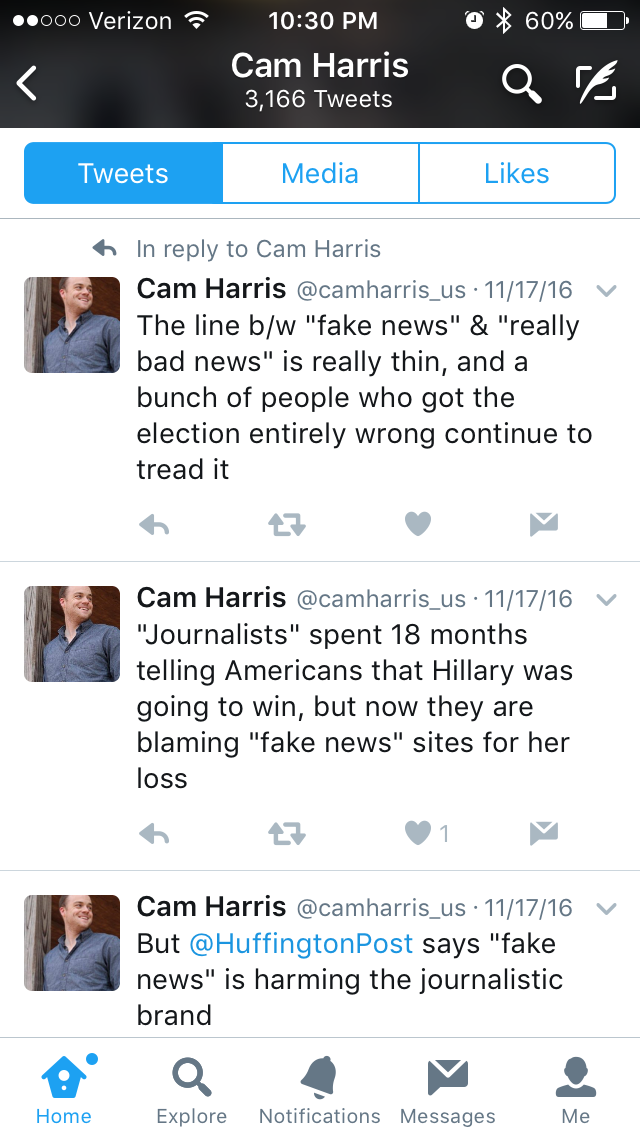The width and height of the screenshot is (640, 1136).
Task: Retweet the "really bad news" tweet
Action: point(287,524)
